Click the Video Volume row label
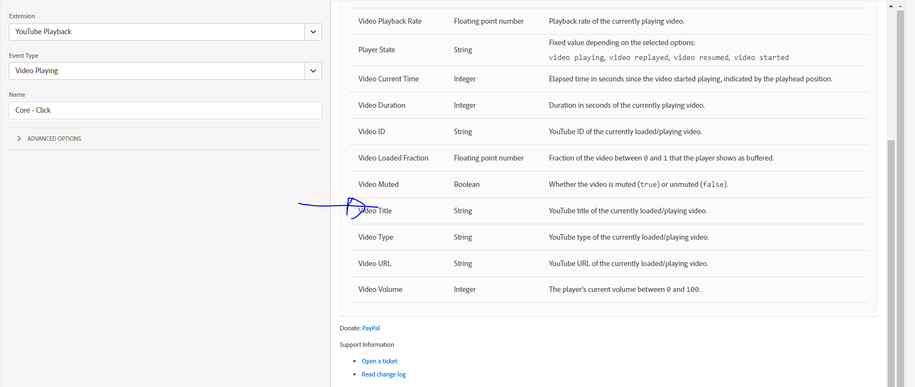915x387 pixels. click(x=380, y=290)
